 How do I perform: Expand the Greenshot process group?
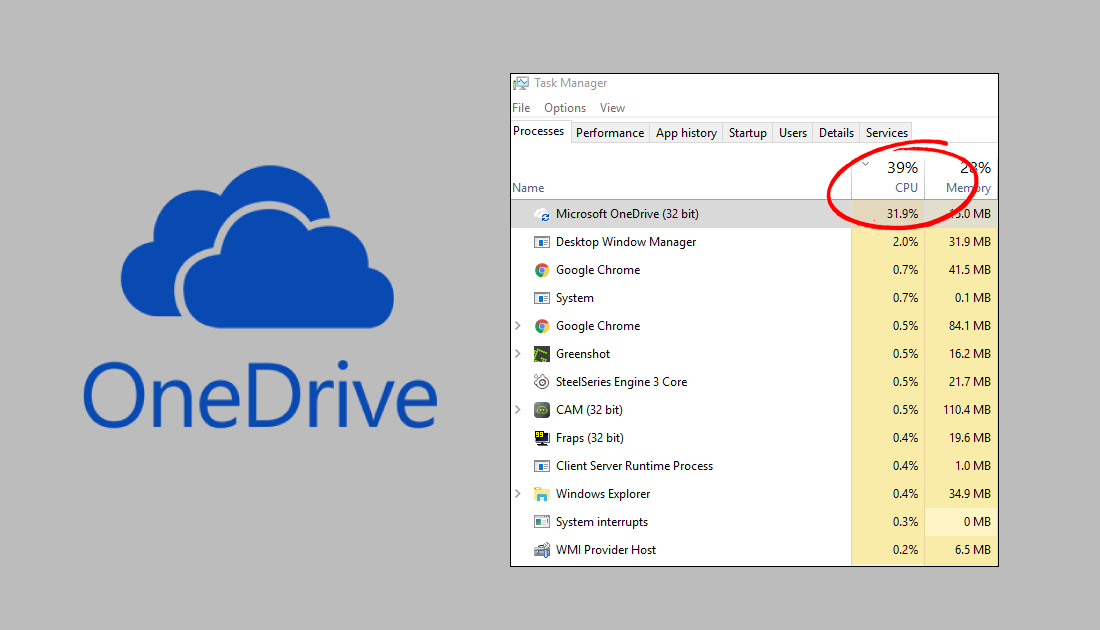[518, 354]
